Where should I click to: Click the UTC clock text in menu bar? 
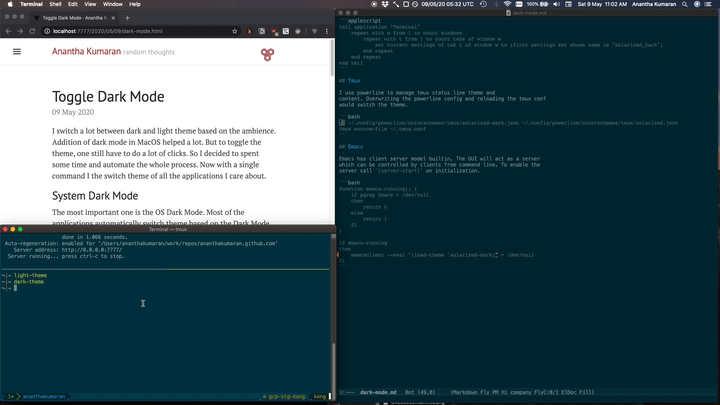(447, 4)
